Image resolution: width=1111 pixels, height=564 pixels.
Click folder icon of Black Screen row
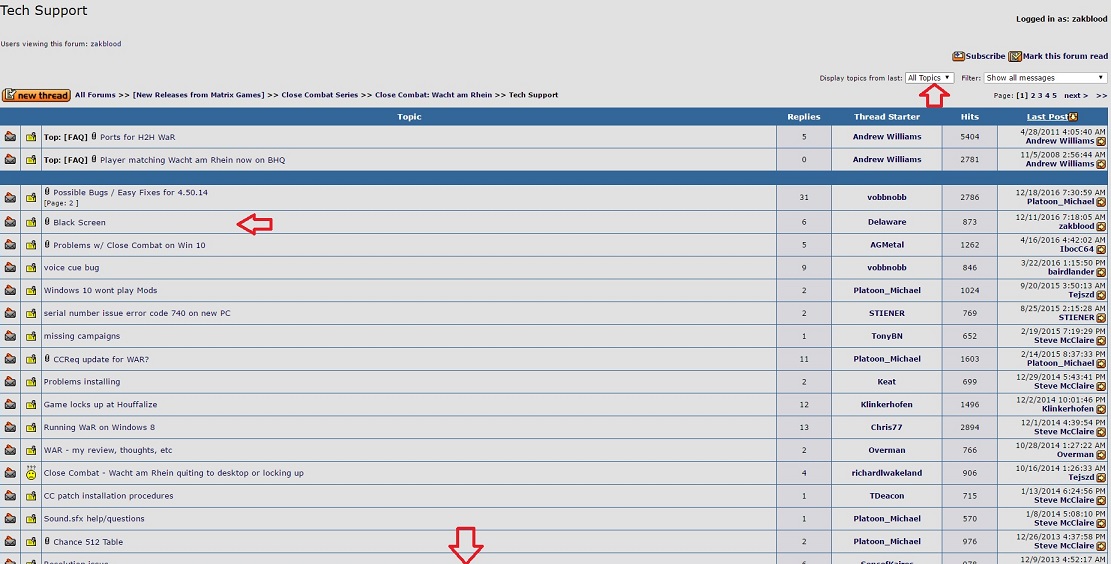[x=10, y=222]
